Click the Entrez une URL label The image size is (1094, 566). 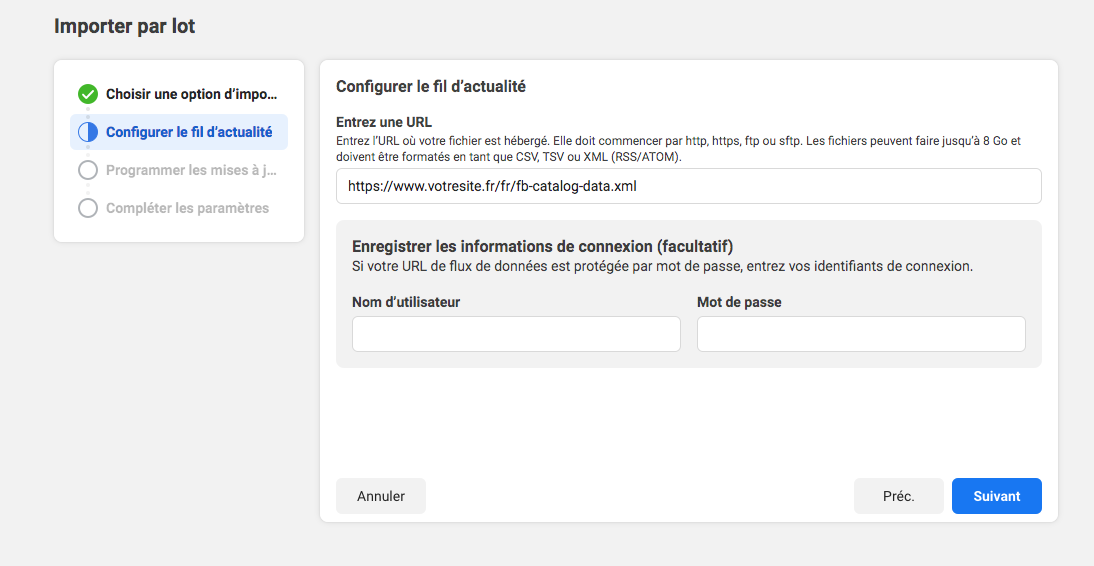(x=384, y=122)
